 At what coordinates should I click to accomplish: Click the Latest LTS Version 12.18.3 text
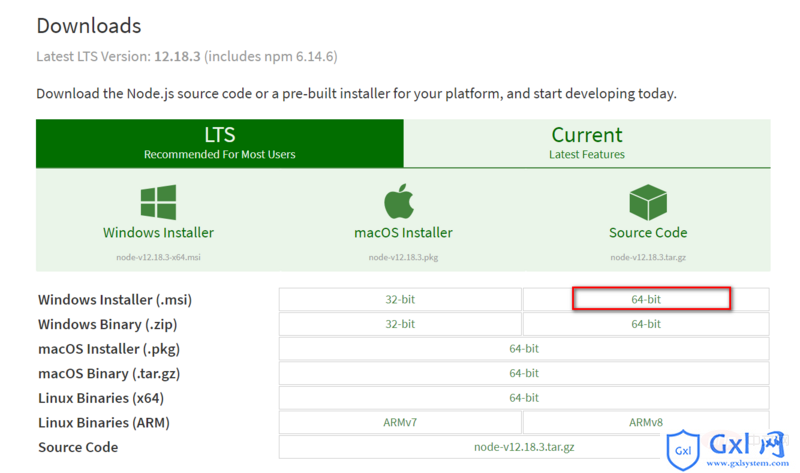pos(187,56)
